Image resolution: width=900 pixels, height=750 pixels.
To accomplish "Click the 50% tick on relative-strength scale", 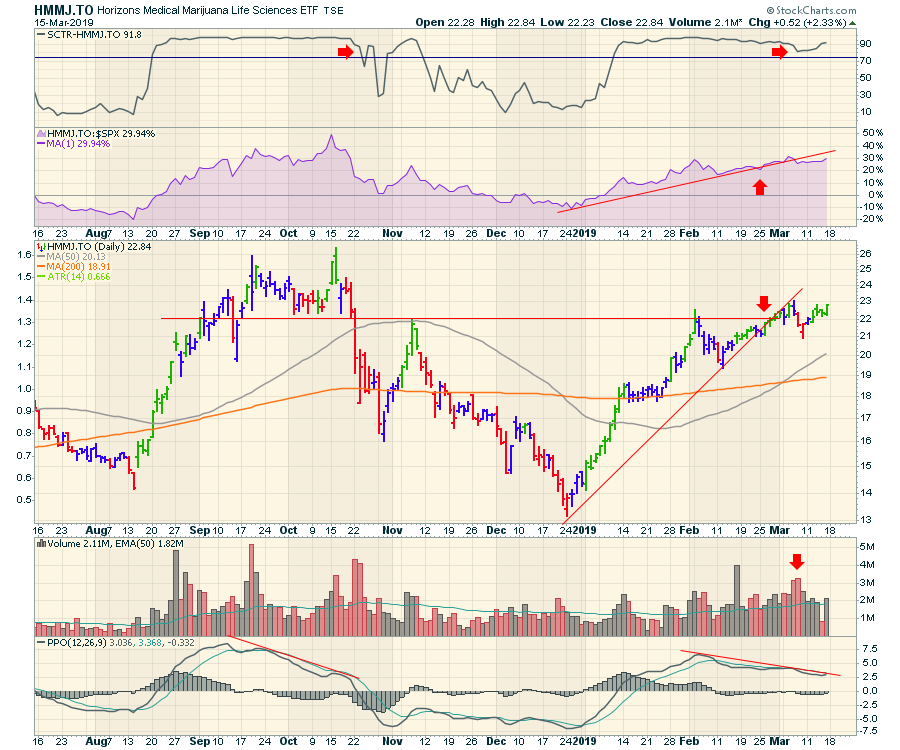I will coord(872,133).
